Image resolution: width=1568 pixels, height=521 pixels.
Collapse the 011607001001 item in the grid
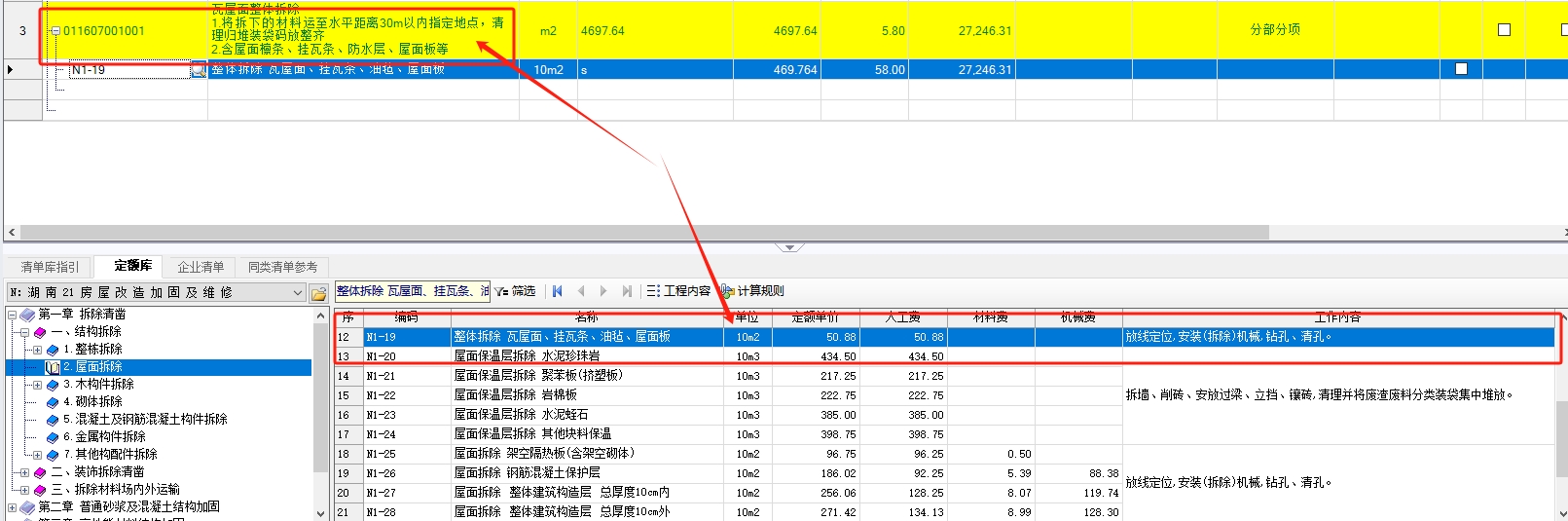55,31
